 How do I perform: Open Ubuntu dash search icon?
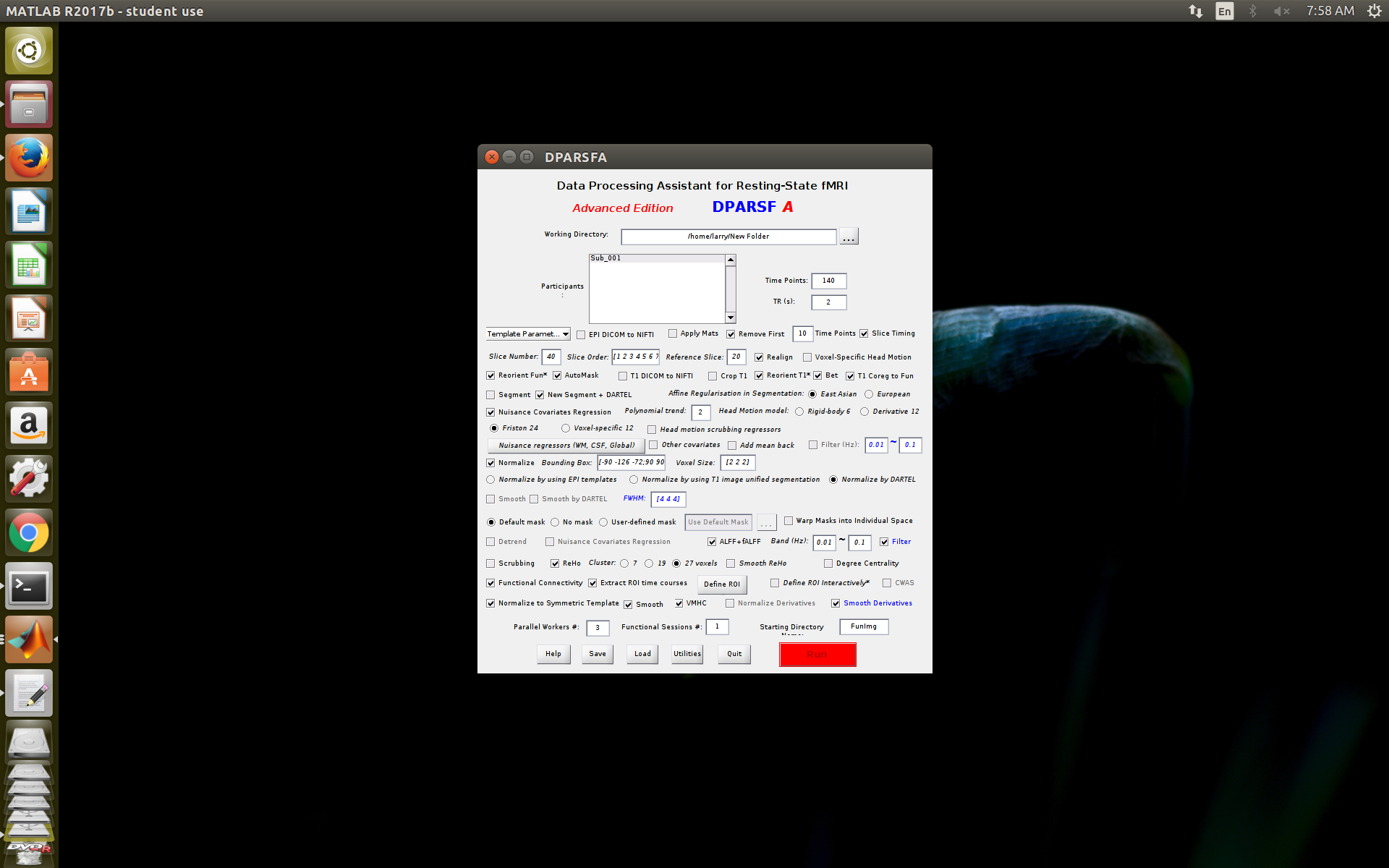click(x=29, y=51)
